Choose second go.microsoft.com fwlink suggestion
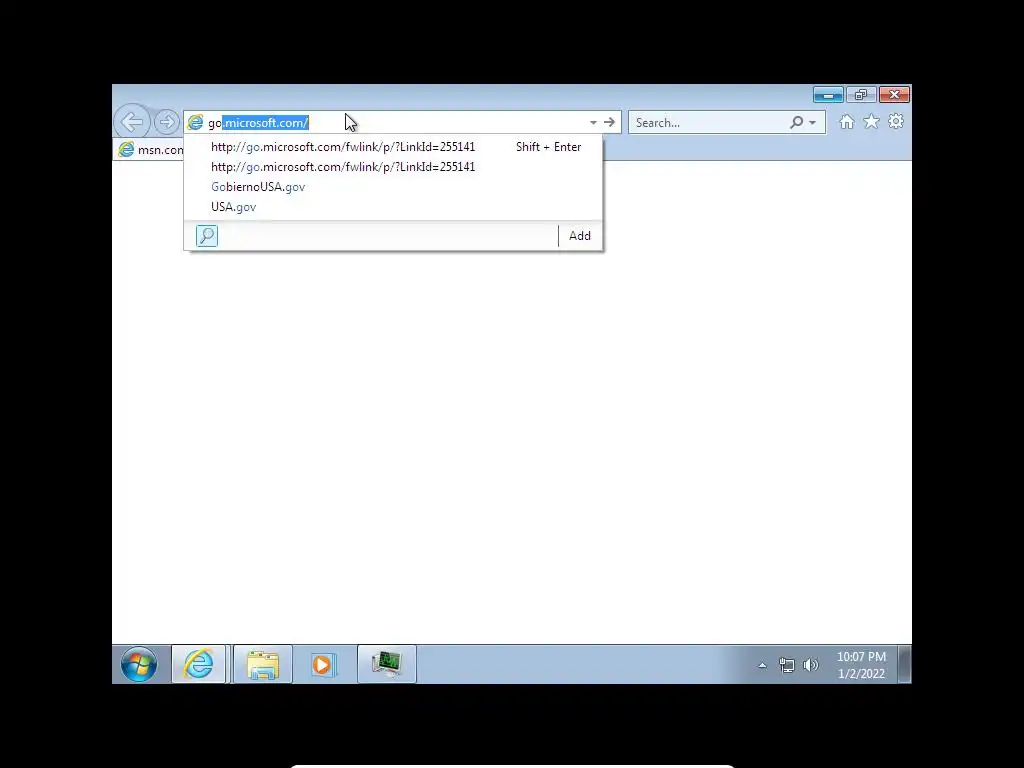1024x768 pixels. (393, 167)
